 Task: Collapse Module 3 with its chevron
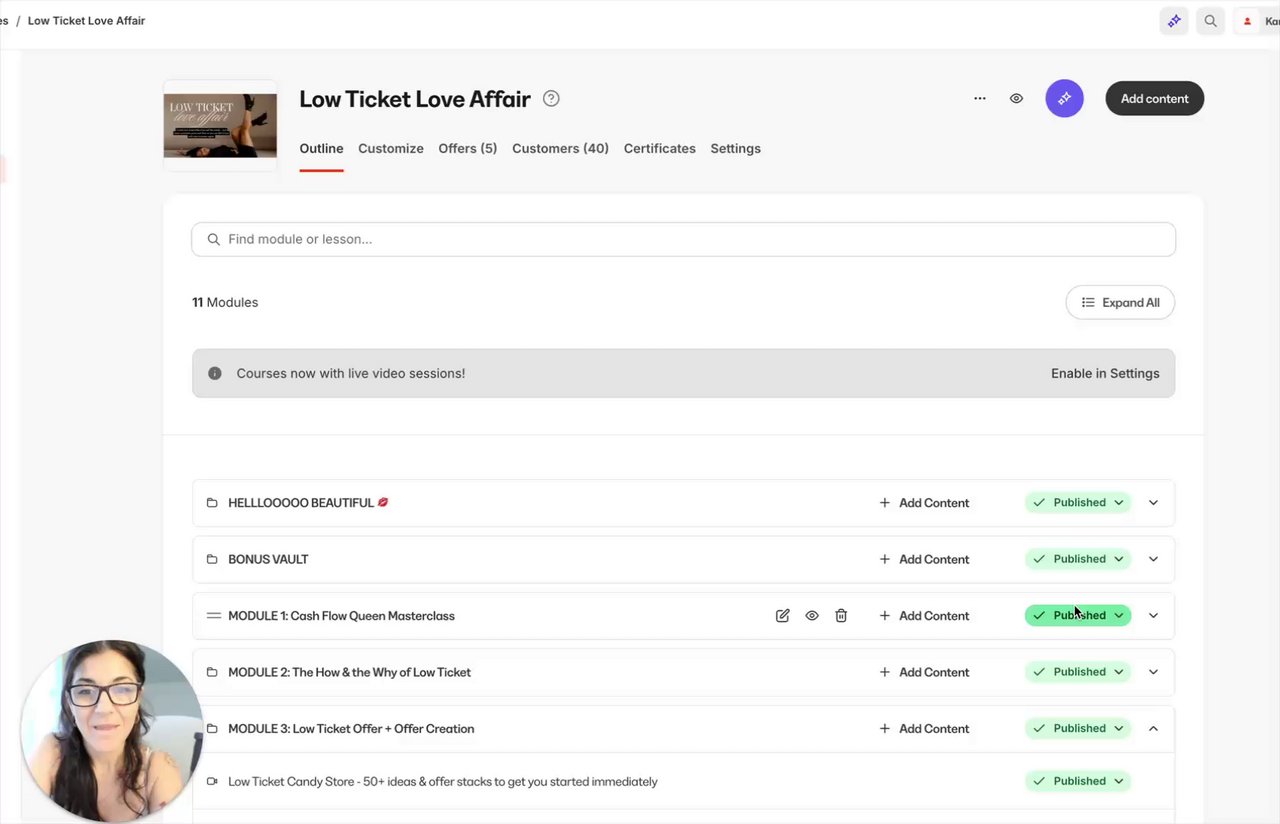click(1153, 729)
